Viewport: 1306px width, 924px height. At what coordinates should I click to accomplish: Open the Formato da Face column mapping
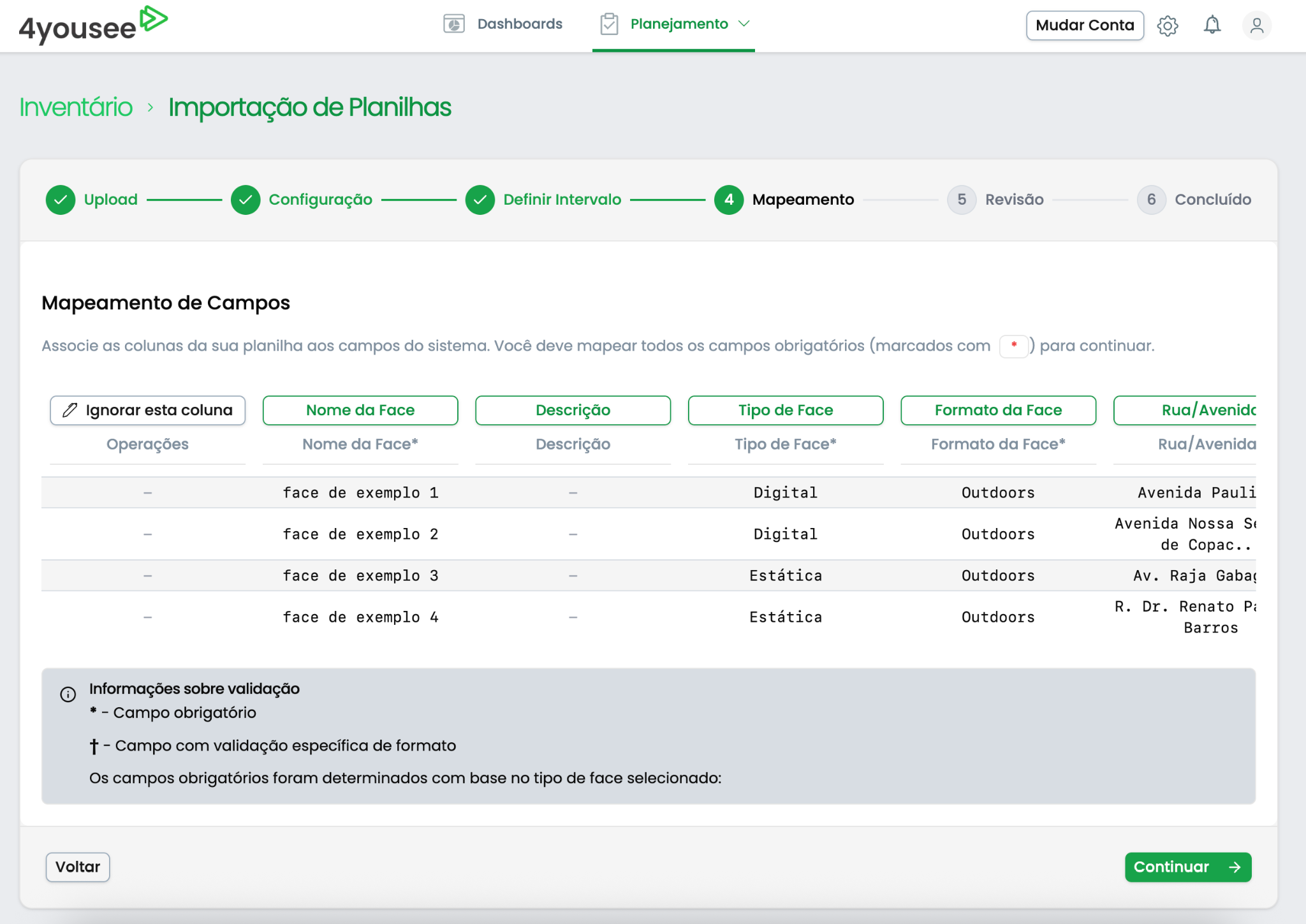[998, 410]
